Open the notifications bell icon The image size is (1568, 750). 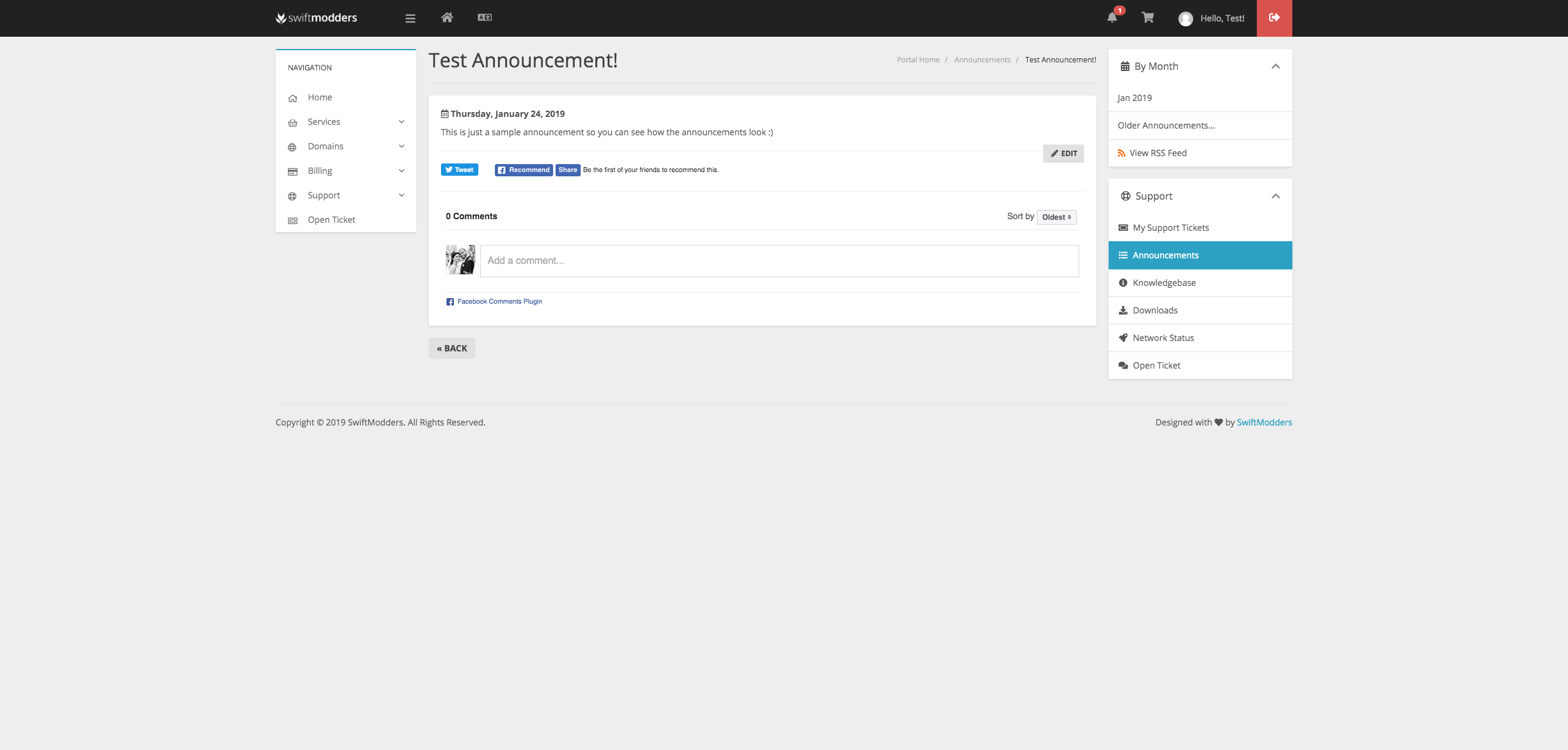pyautogui.click(x=1112, y=18)
